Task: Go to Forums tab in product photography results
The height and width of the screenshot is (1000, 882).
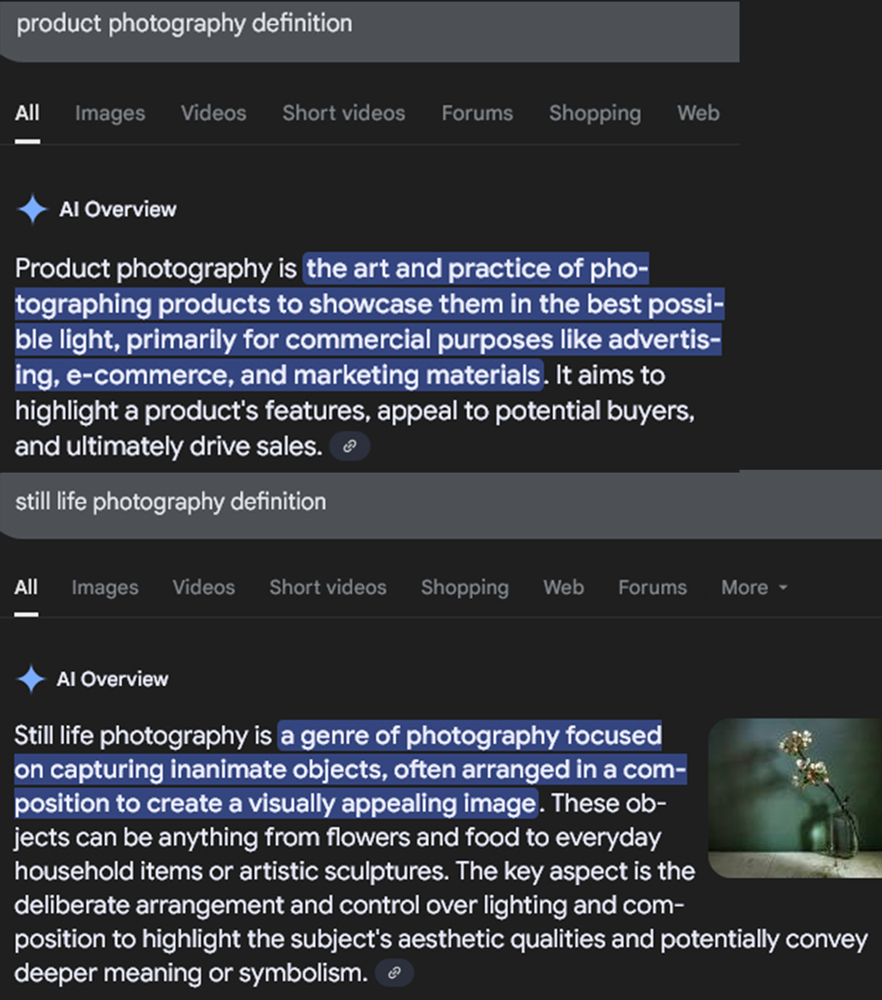Action: 477,113
